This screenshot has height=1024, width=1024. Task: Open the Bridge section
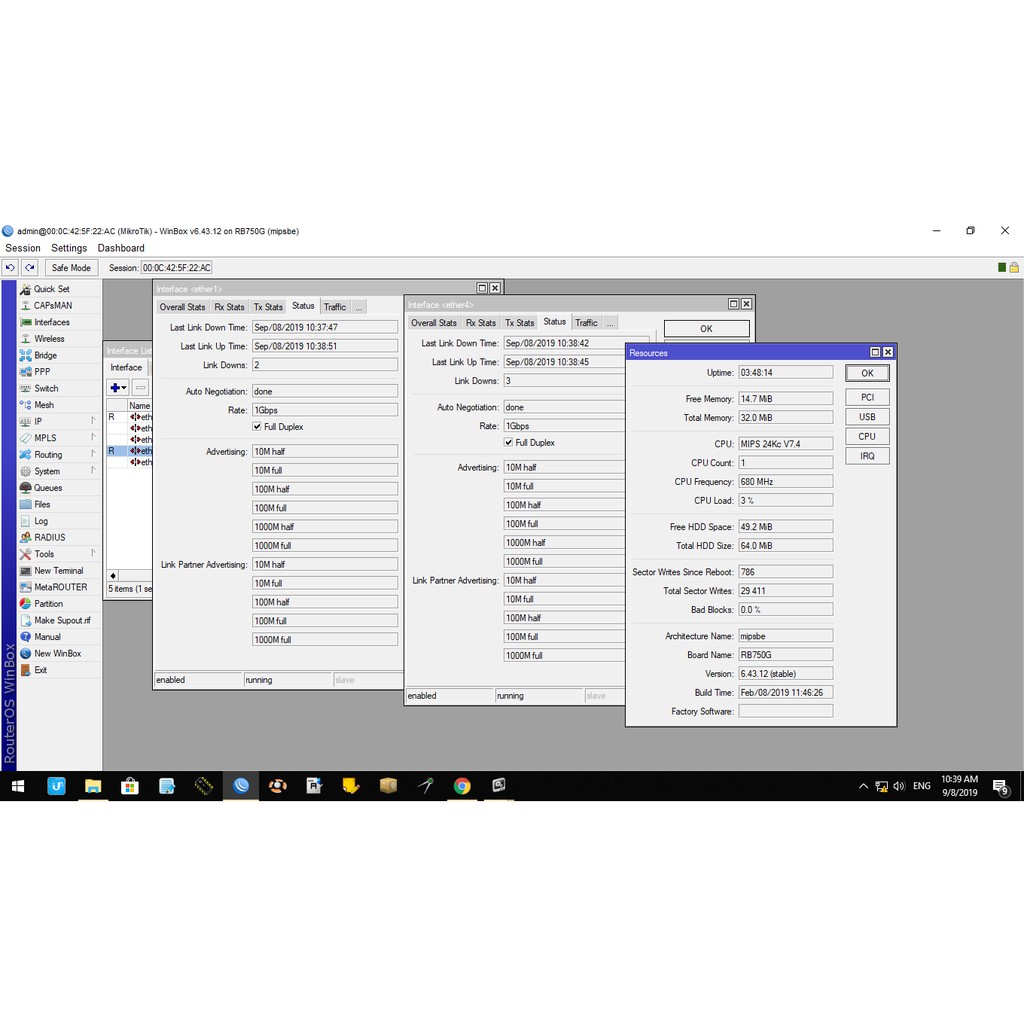(45, 355)
